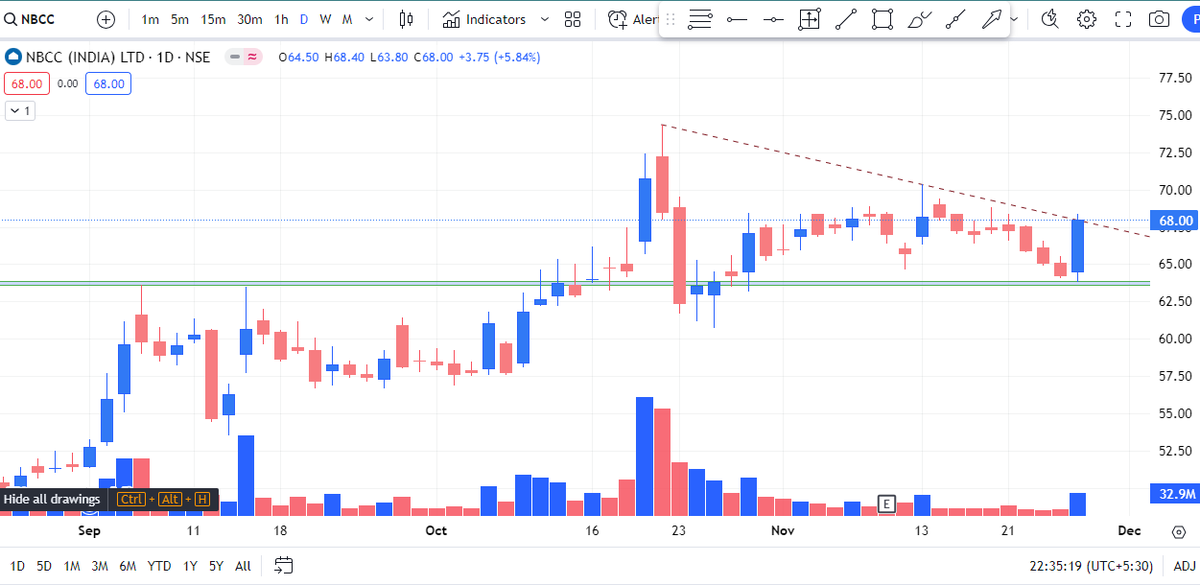Create an Alert with the alarm icon
Viewport: 1200px width, 585px height.
633,19
